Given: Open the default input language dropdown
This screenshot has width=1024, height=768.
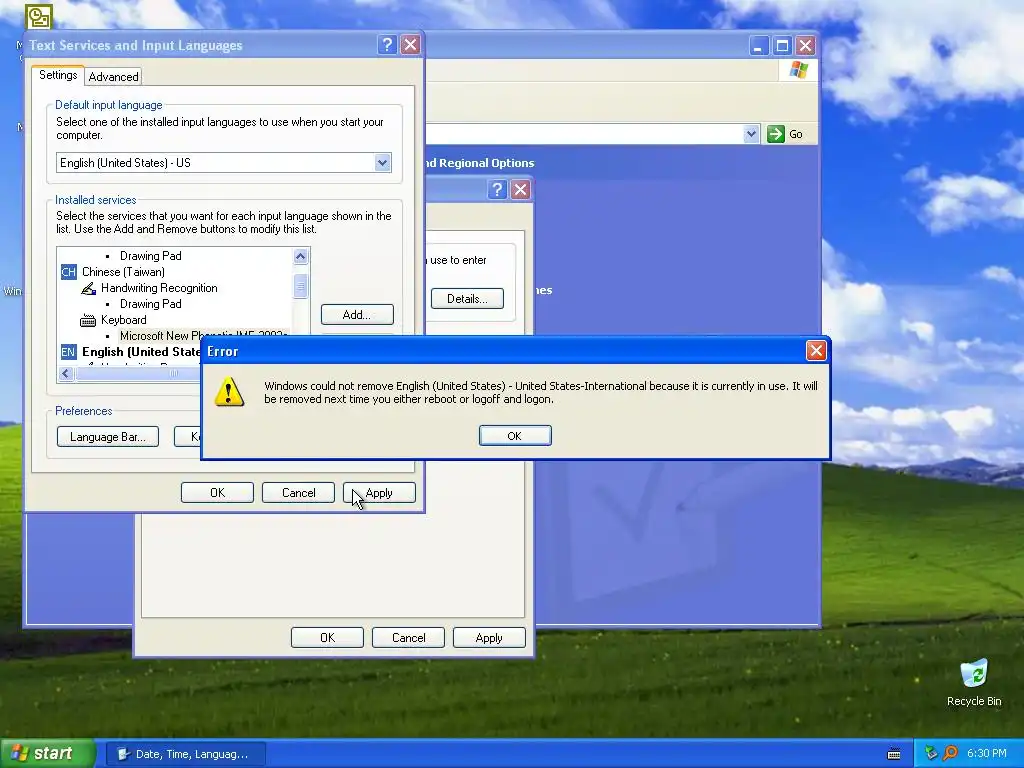Looking at the screenshot, I should 383,163.
